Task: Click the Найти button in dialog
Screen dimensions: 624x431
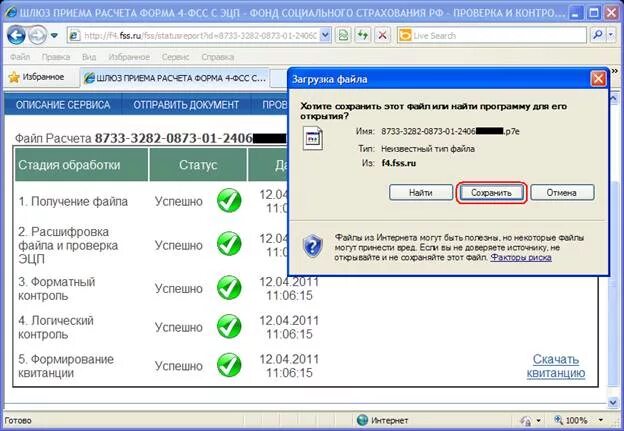Action: pyautogui.click(x=421, y=193)
